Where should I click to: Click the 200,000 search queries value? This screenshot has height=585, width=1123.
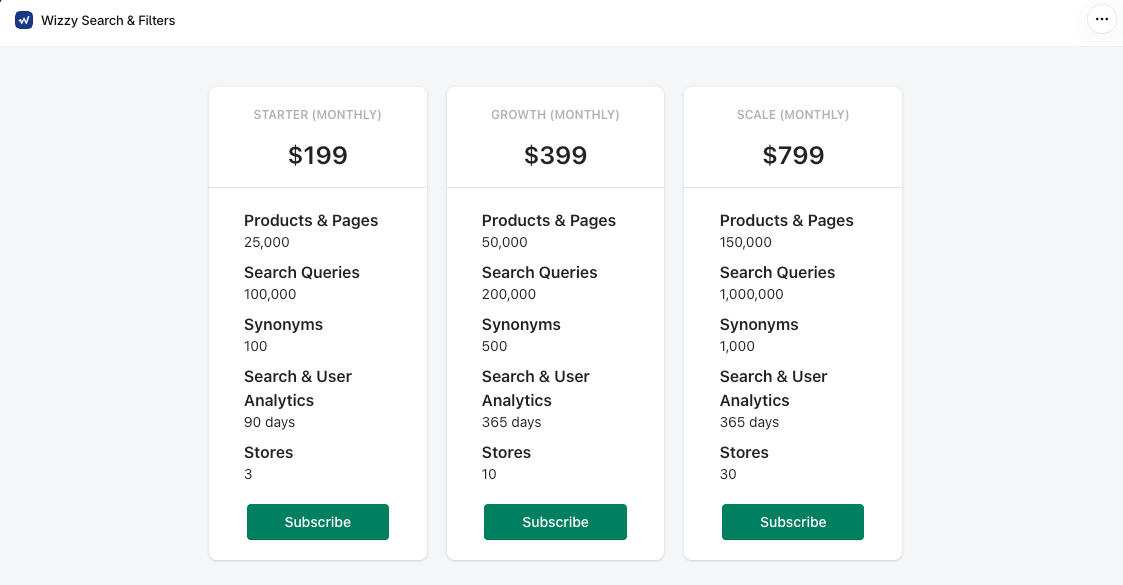(x=509, y=294)
